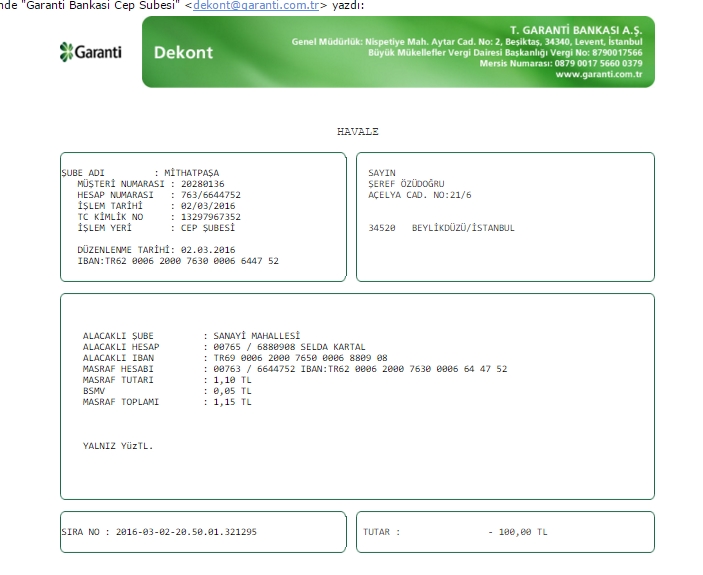Click the AÇELYA CAD. NO:21/6 address

420,195
